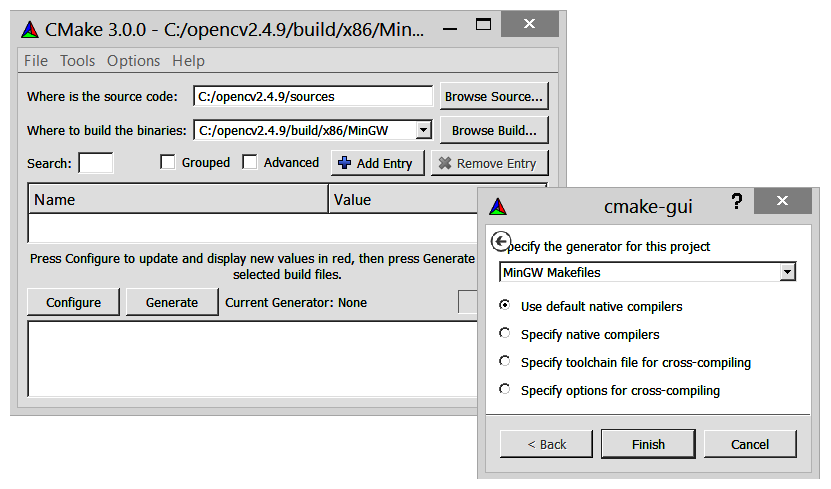
Task: Enable the Advanced checkbox
Action: [x=250, y=162]
